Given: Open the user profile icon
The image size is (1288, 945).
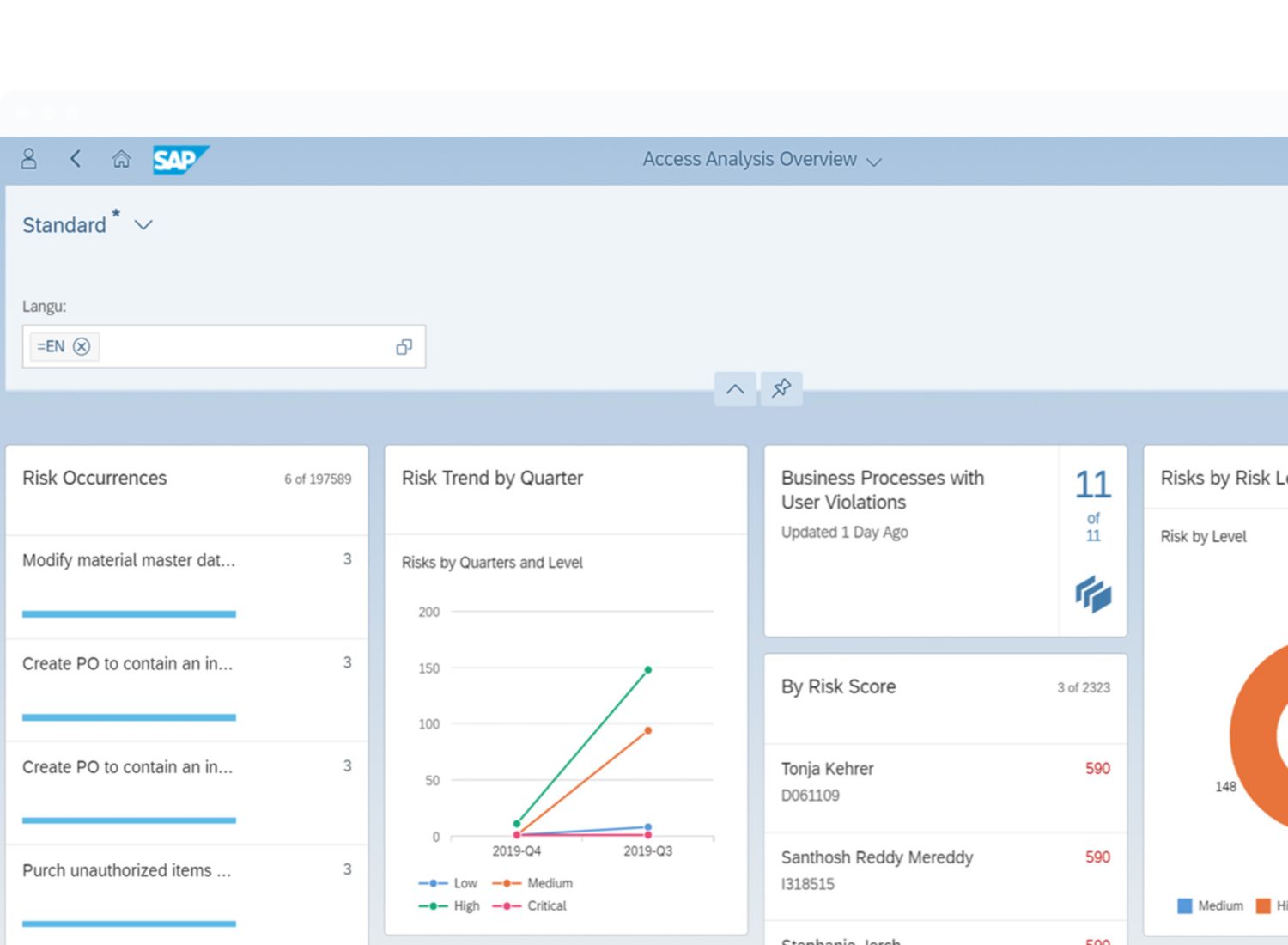Looking at the screenshot, I should pyautogui.click(x=28, y=159).
